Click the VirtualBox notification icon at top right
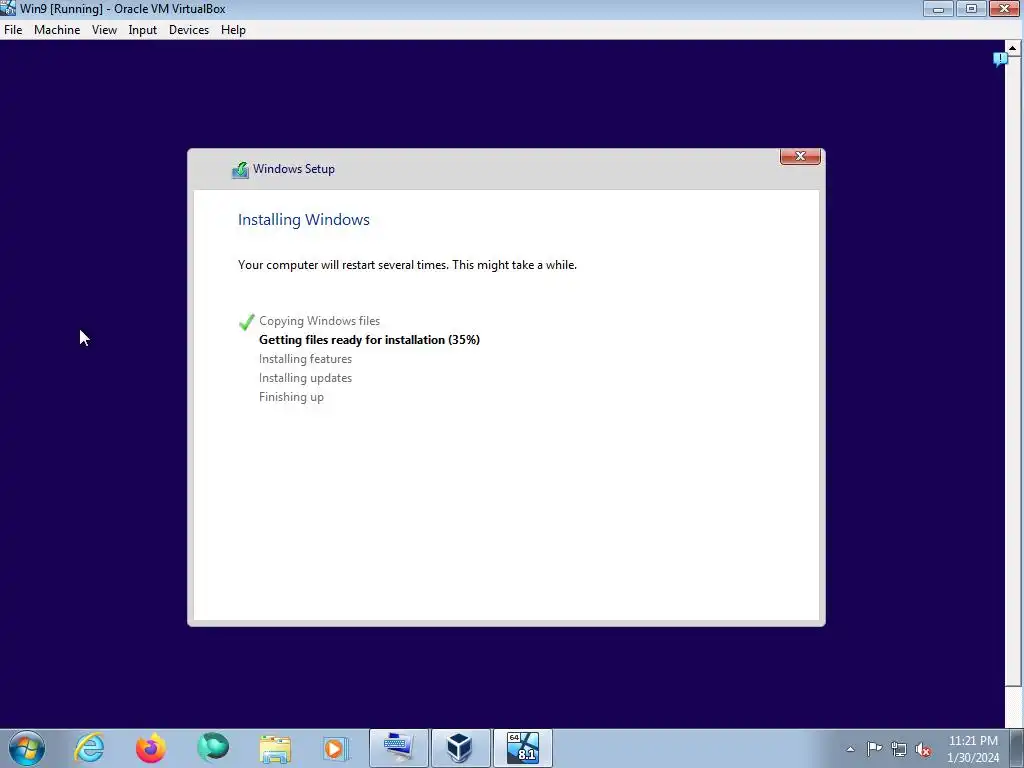Viewport: 1024px width, 768px height. [x=1000, y=59]
